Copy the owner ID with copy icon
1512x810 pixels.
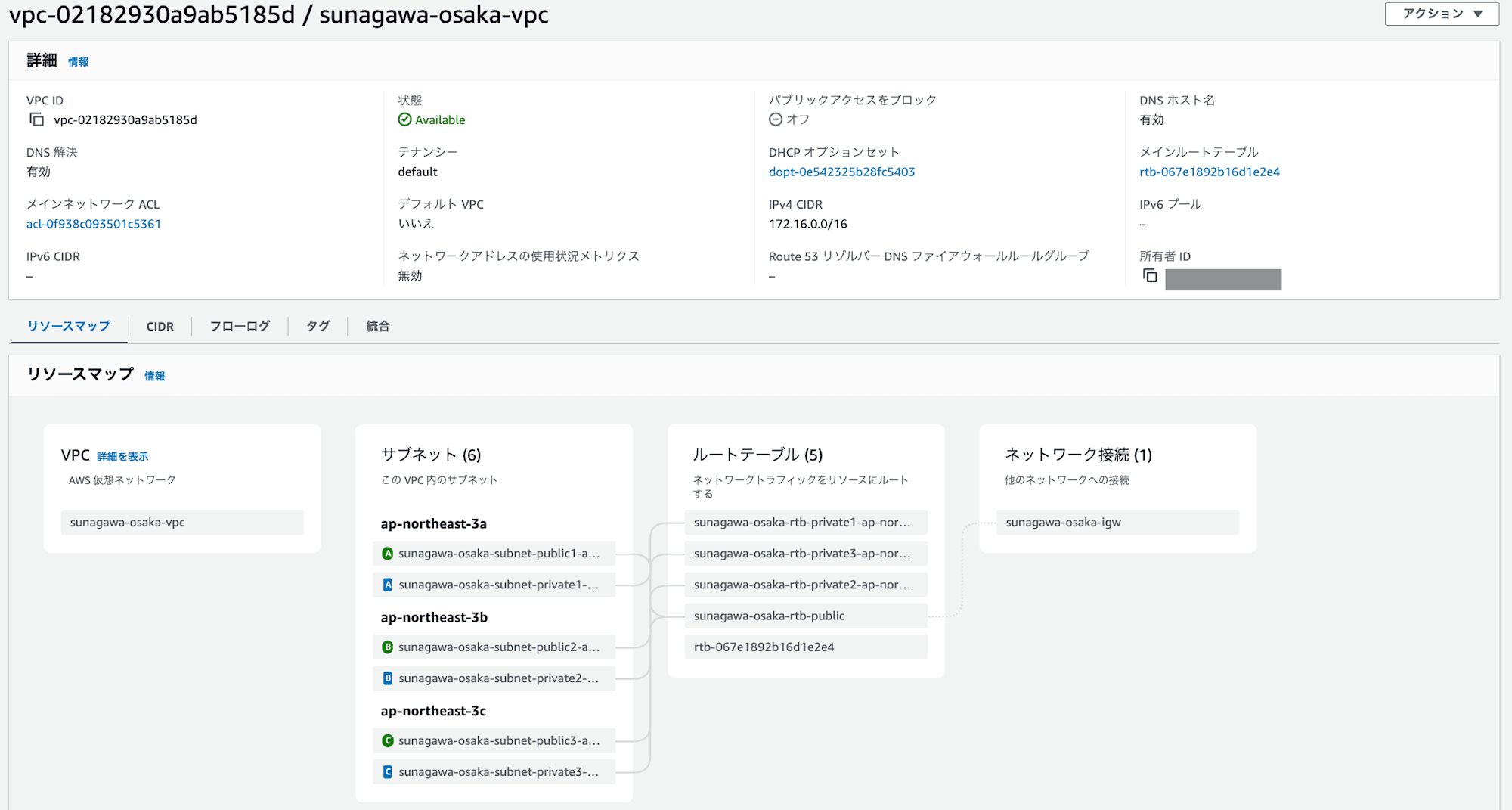(1150, 276)
